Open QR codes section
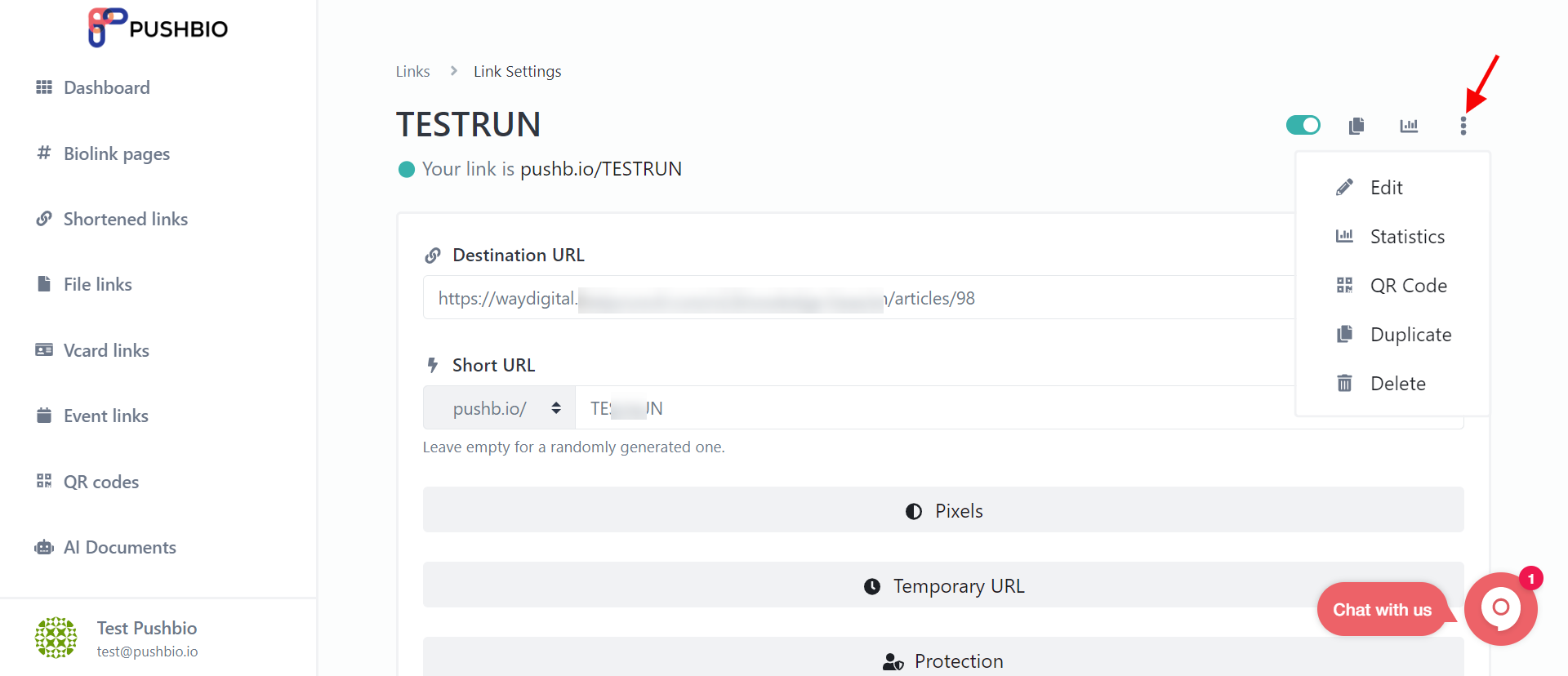 pos(101,482)
